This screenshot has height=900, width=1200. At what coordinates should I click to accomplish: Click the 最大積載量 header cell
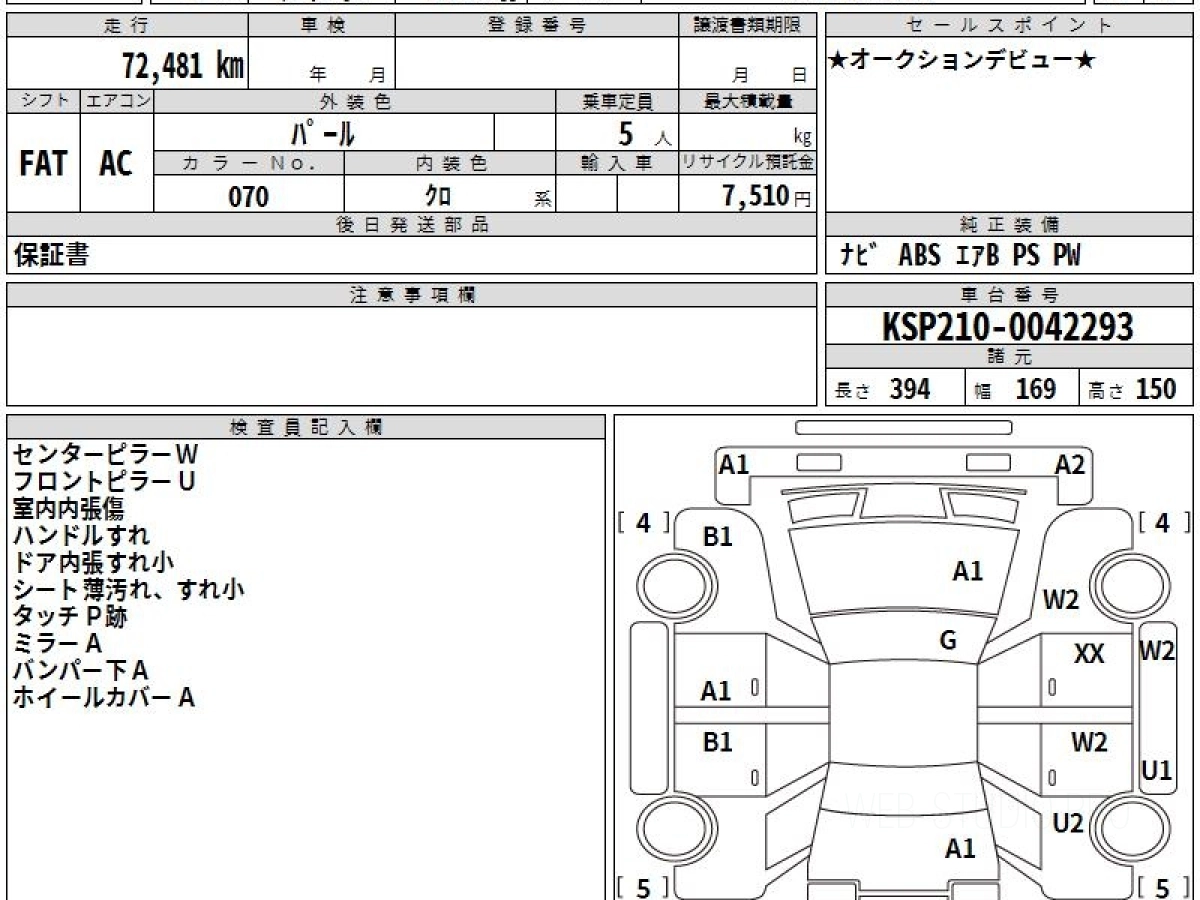(748, 101)
